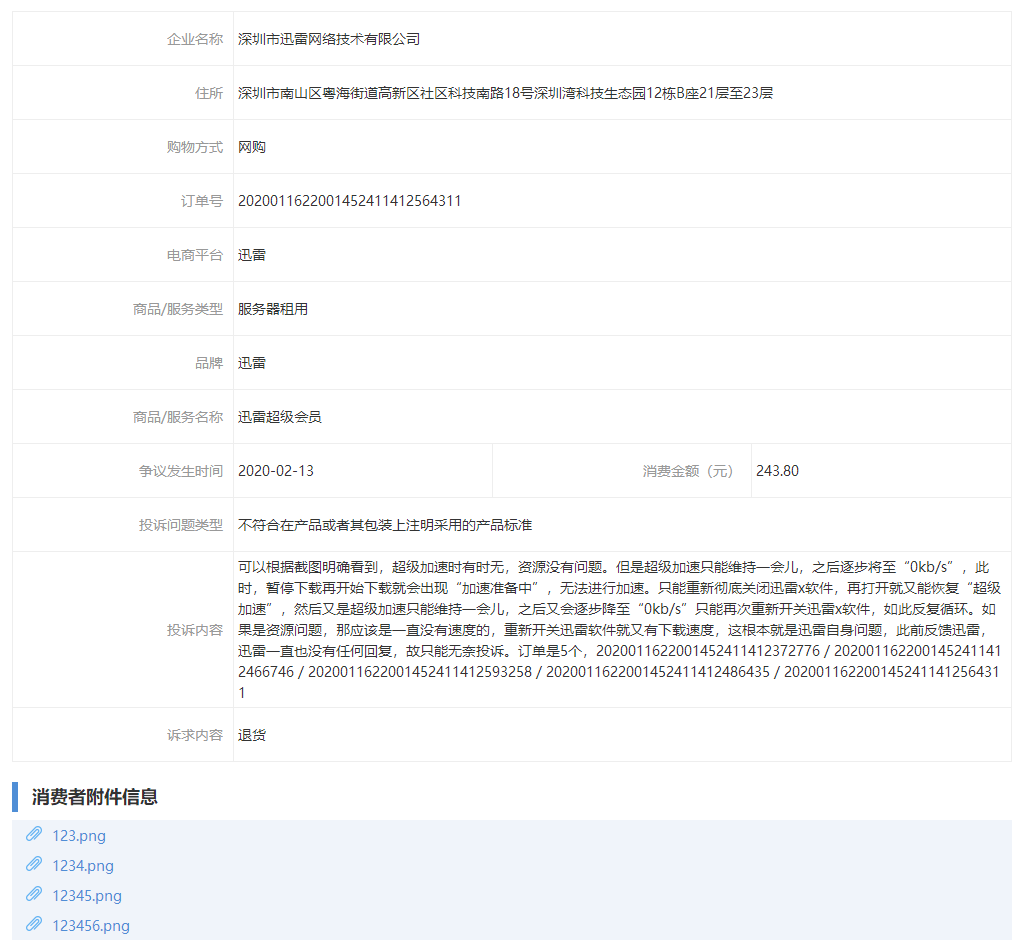Click the paperclip icon beside 123456.png
This screenshot has width=1030, height=948.
click(37, 925)
